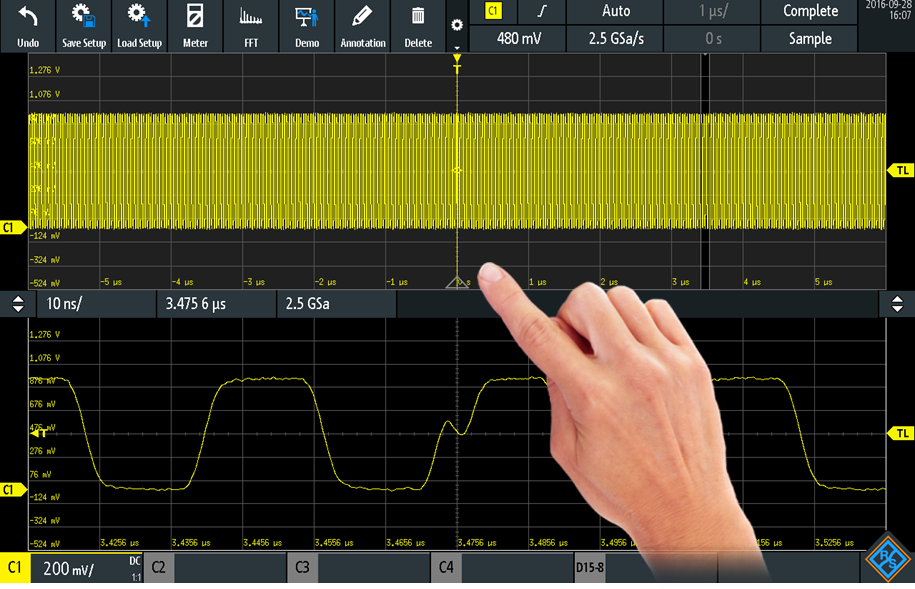
Task: Toggle channel C3 on
Action: click(x=358, y=568)
